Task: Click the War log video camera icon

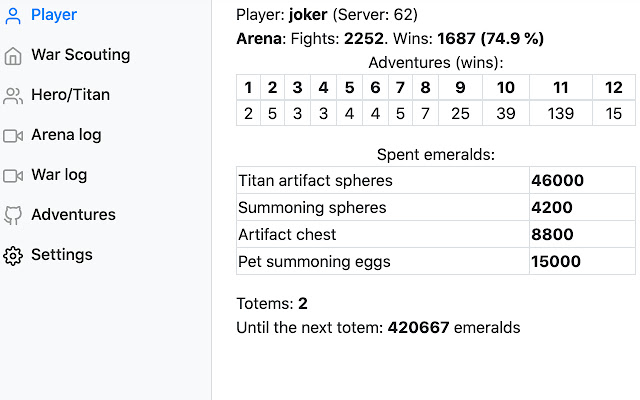Action: pyautogui.click(x=13, y=175)
